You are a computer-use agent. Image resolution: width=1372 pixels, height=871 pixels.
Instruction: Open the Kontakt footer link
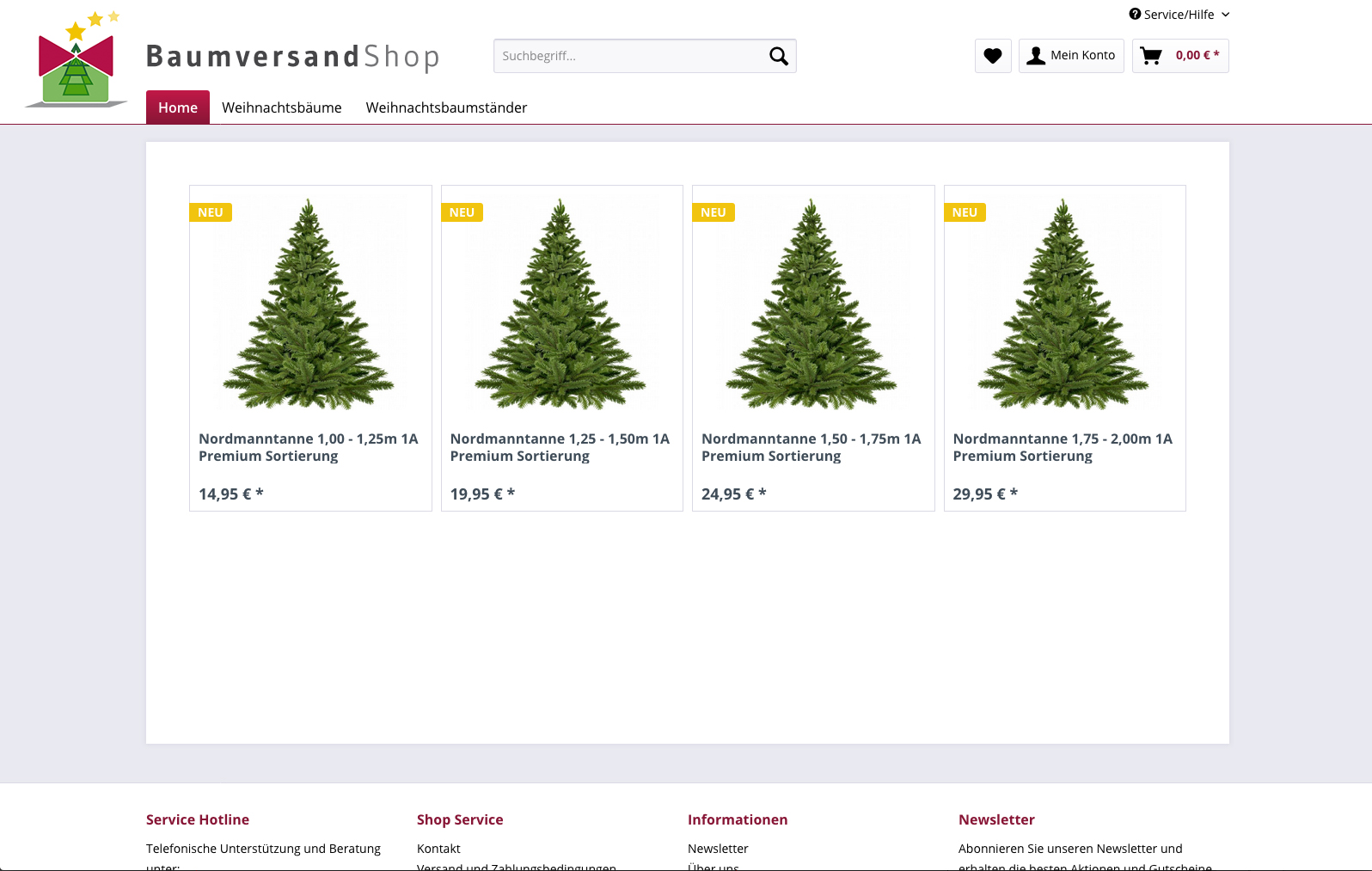438,849
